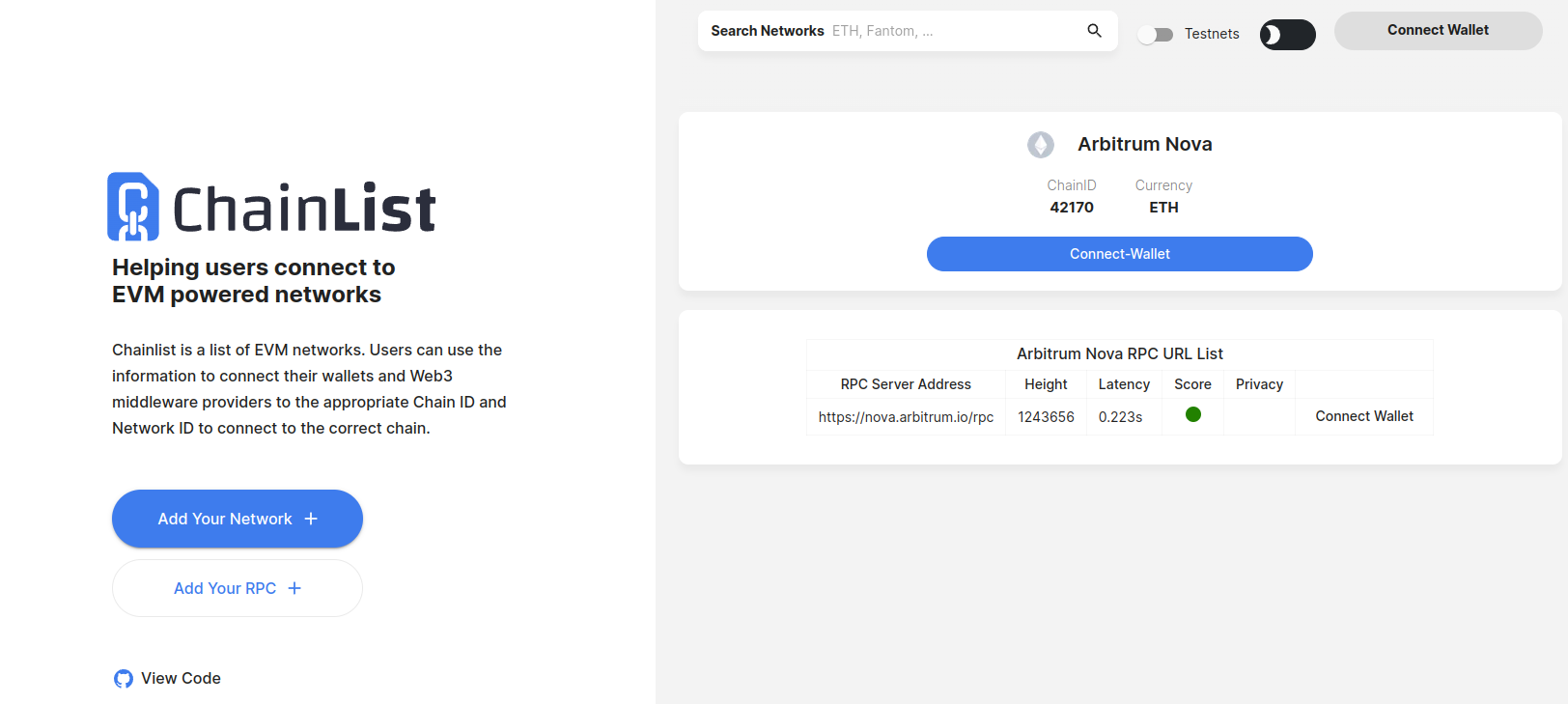Click the Testnets label

[1212, 34]
